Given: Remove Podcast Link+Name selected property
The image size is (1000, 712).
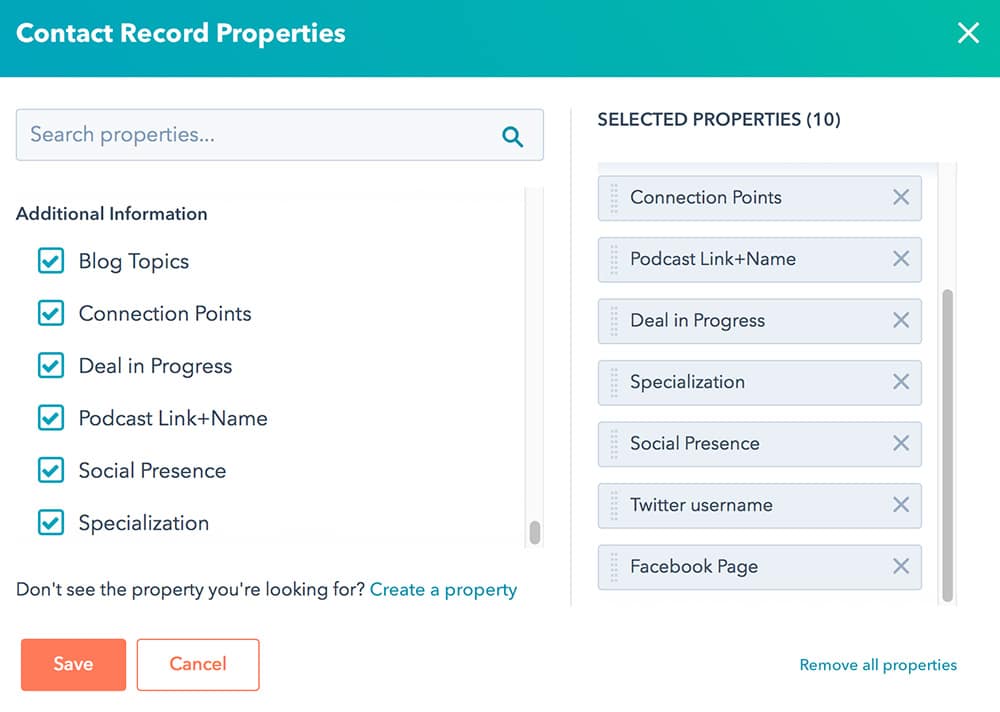Looking at the screenshot, I should (x=900, y=259).
